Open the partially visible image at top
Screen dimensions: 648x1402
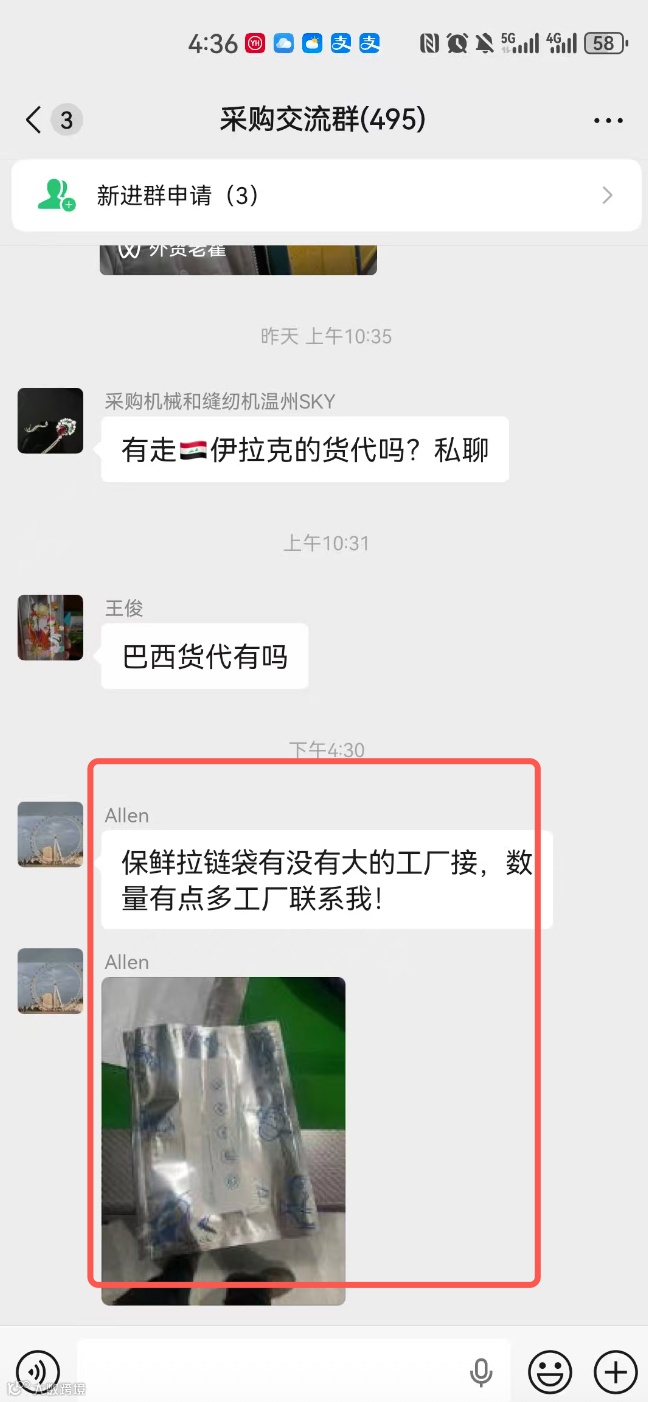(x=238, y=258)
